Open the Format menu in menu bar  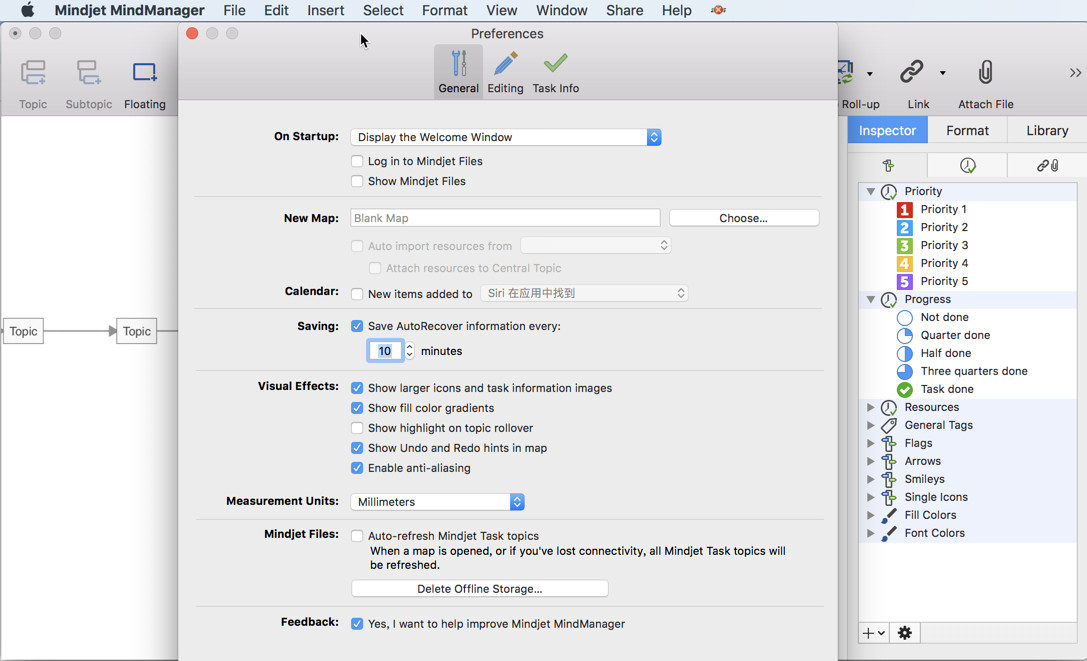(444, 10)
